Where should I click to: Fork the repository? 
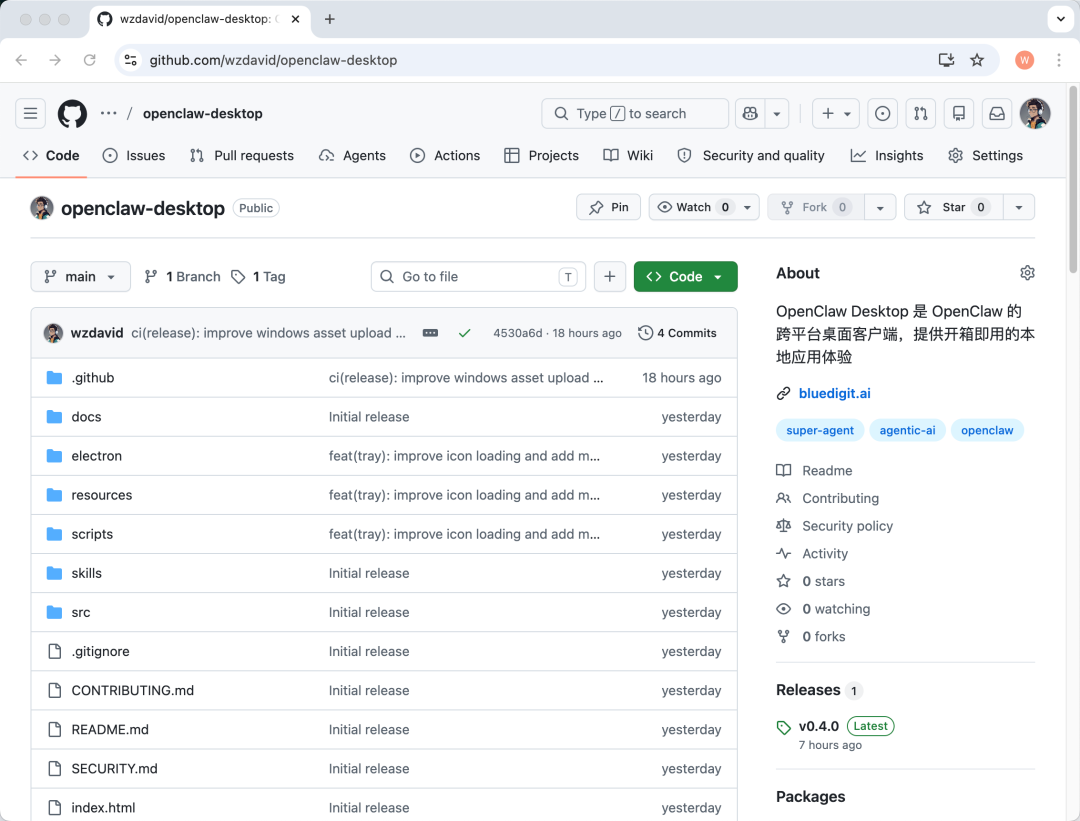point(816,207)
